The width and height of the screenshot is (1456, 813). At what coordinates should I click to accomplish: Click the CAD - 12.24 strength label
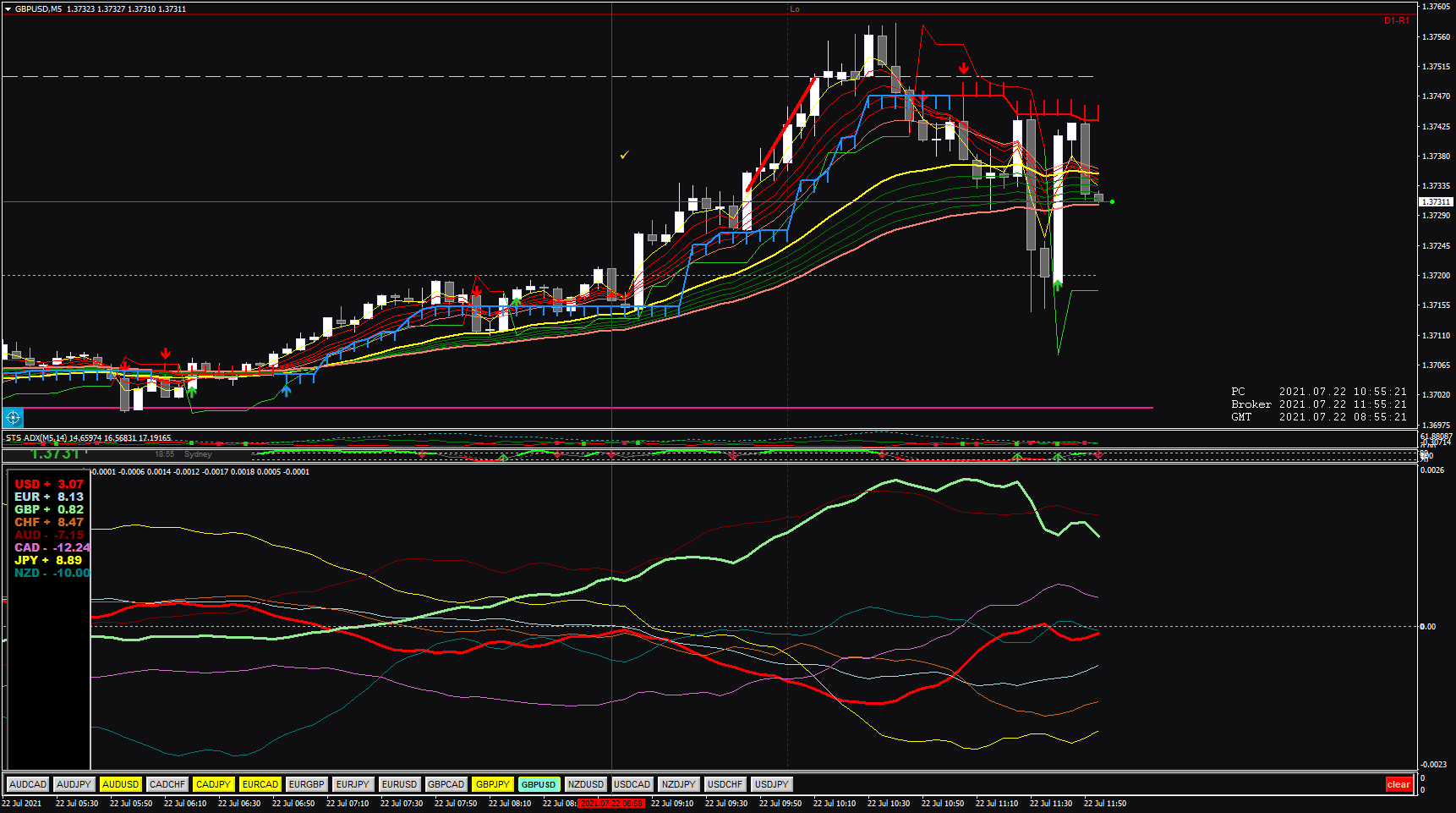coord(52,547)
